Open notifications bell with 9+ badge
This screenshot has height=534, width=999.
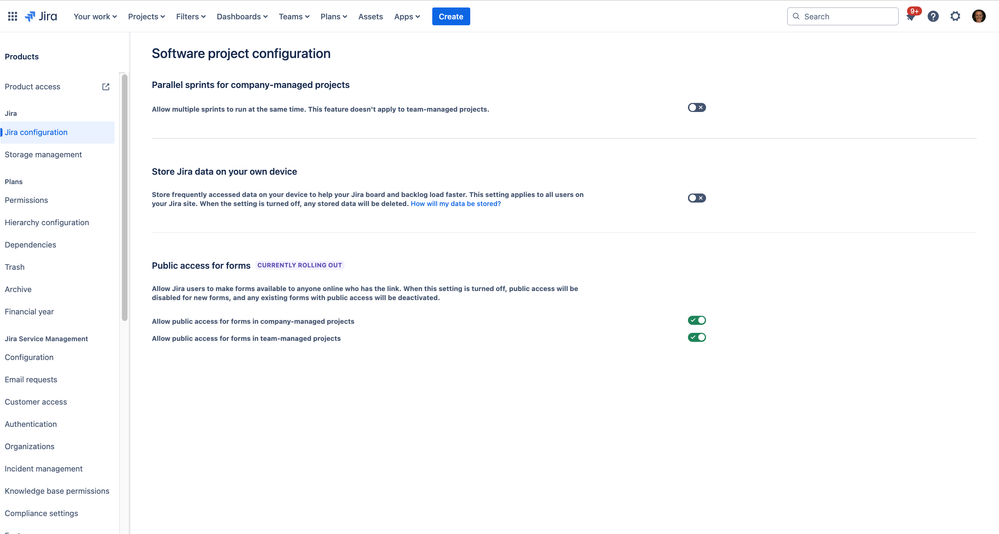click(x=912, y=16)
